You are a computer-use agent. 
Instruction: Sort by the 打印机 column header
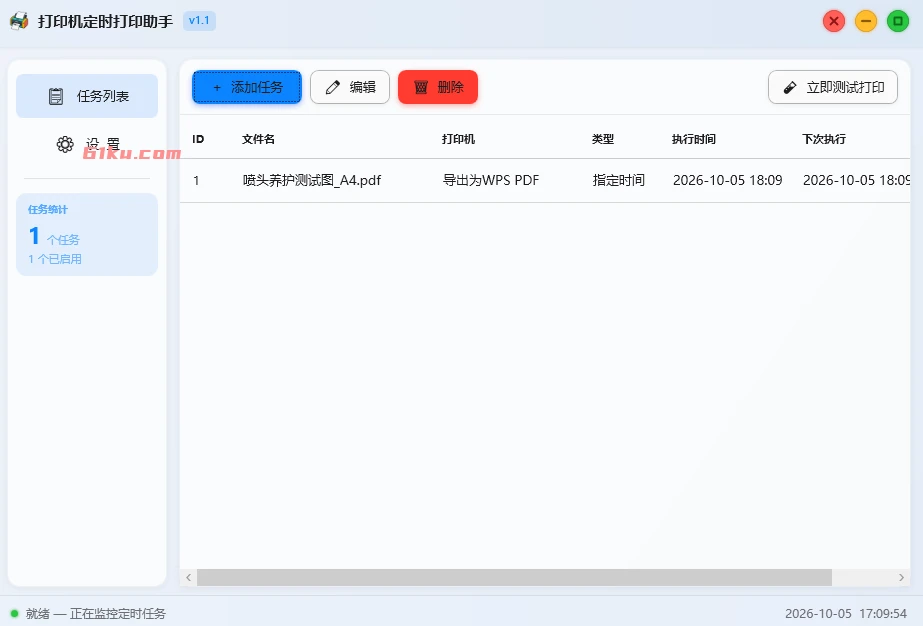pos(459,139)
